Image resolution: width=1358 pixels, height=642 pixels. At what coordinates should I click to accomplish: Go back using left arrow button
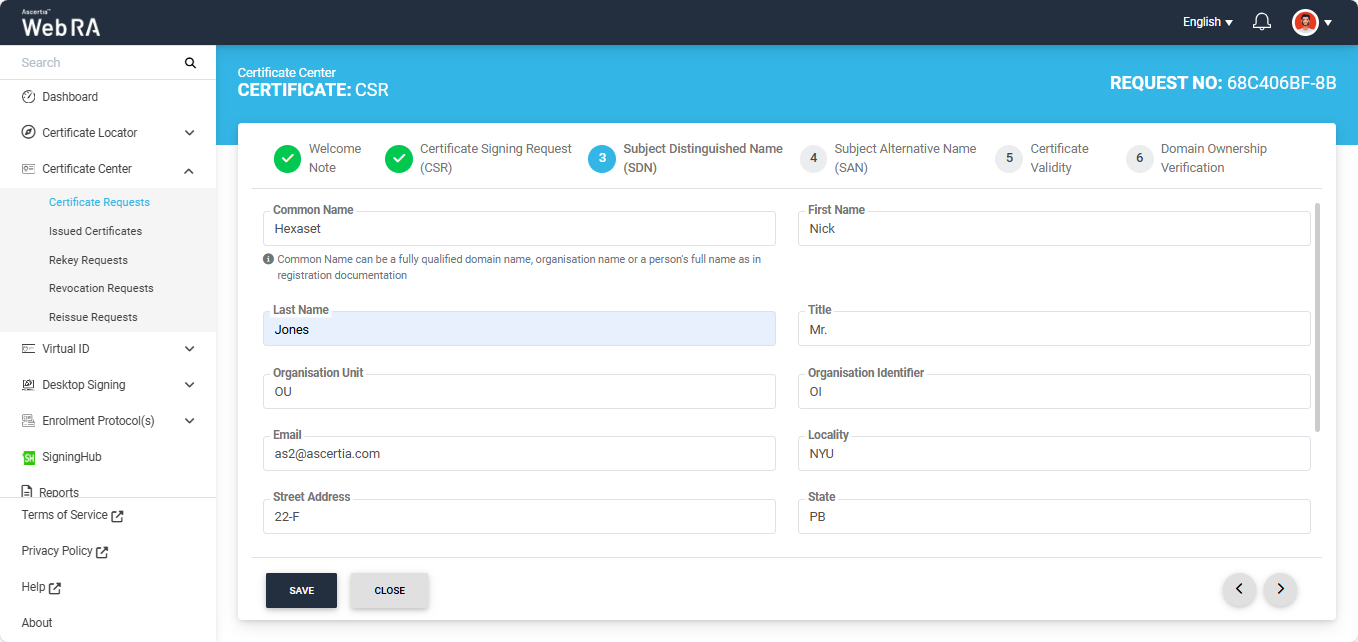[x=1239, y=590]
